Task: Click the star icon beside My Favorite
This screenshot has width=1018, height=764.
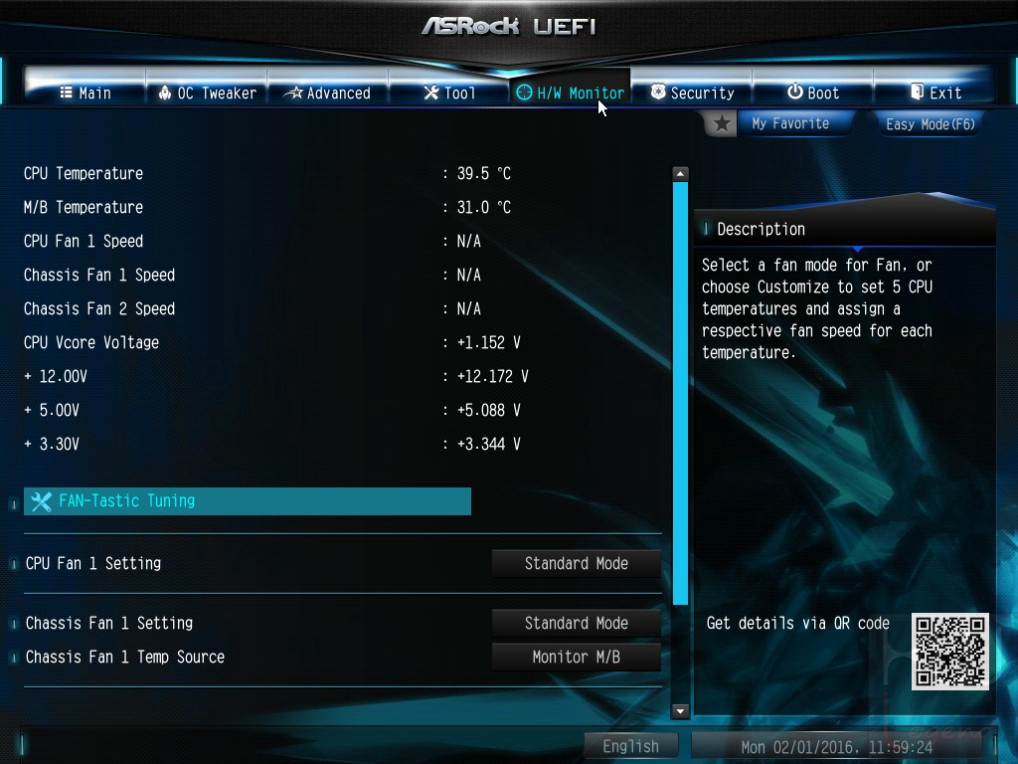Action: pyautogui.click(x=721, y=123)
